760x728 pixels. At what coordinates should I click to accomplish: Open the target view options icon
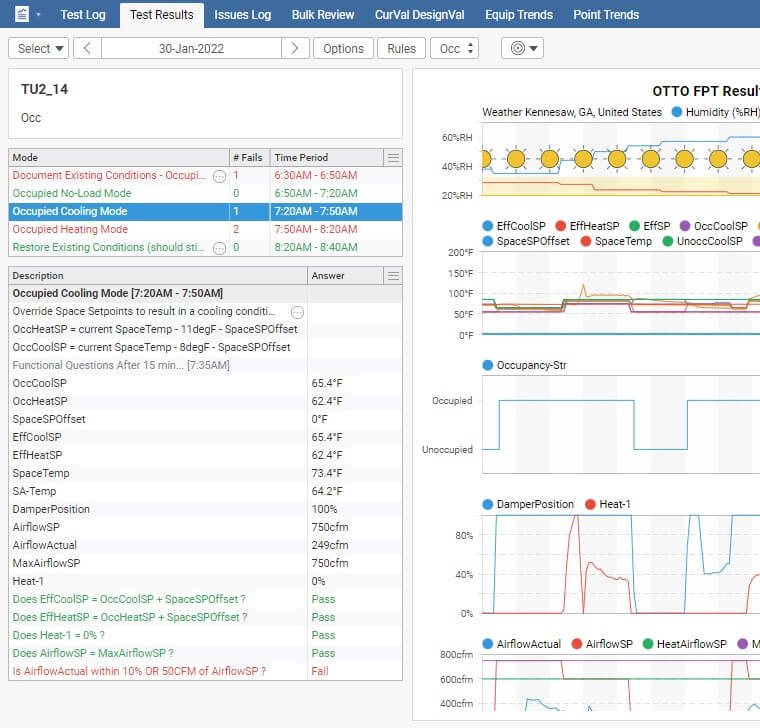tap(521, 48)
